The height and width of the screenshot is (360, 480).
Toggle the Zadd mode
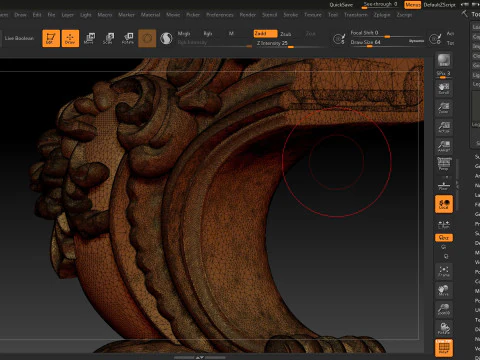[265, 34]
